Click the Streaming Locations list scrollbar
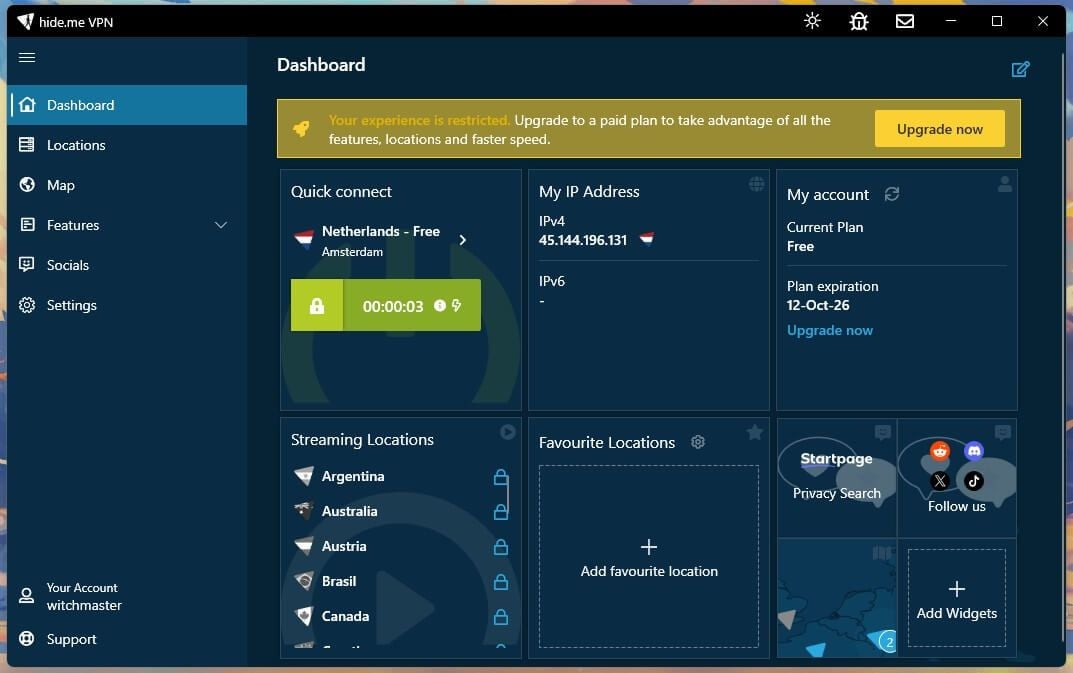This screenshot has width=1073, height=673. tap(508, 493)
